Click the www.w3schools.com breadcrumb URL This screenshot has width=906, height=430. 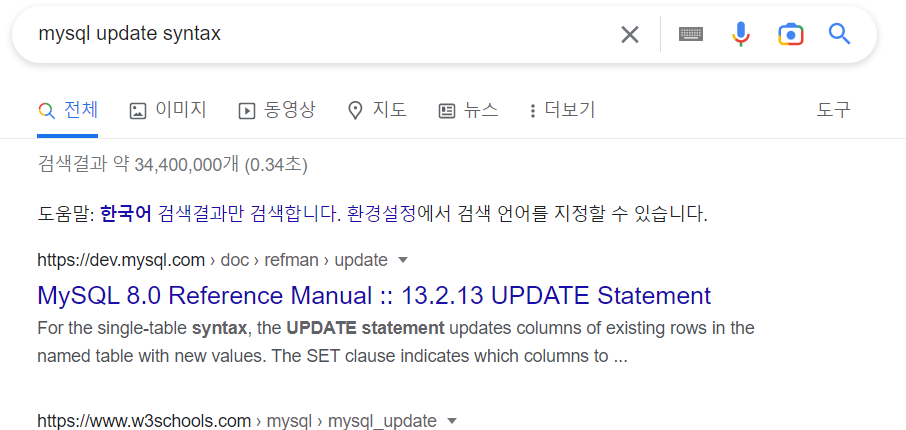click(x=237, y=421)
